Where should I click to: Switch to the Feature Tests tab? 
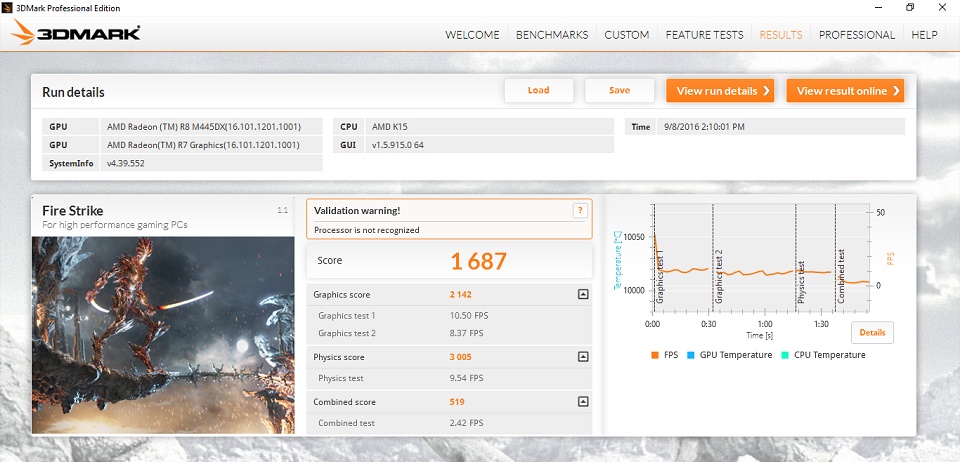click(704, 35)
